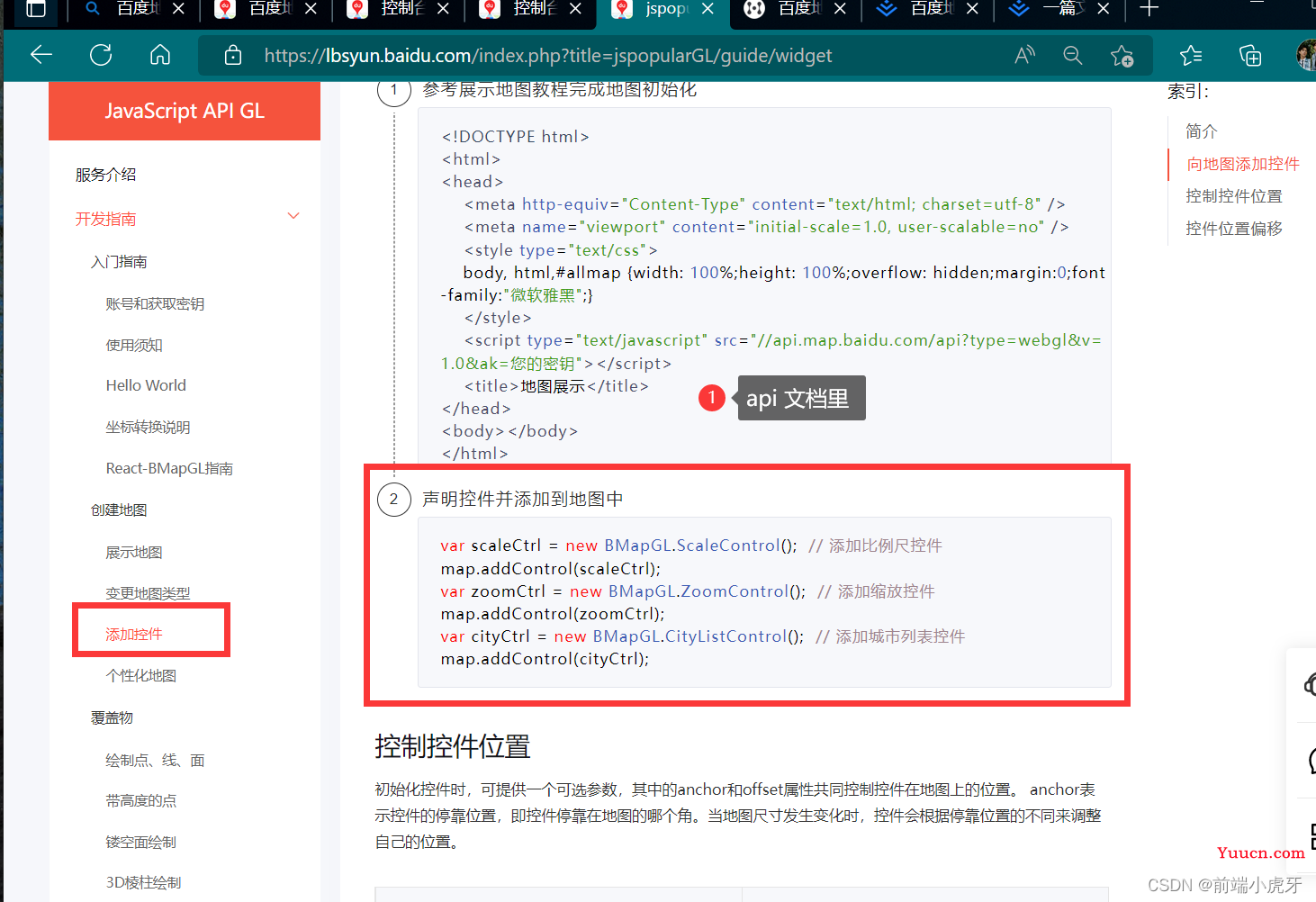Open the favorites list icon
Screen dimensions: 1316x902
pos(1191,56)
